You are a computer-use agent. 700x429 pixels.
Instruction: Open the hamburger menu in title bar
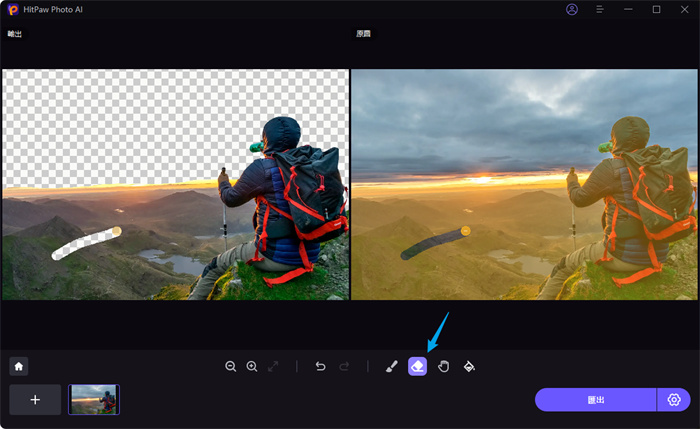pos(600,9)
